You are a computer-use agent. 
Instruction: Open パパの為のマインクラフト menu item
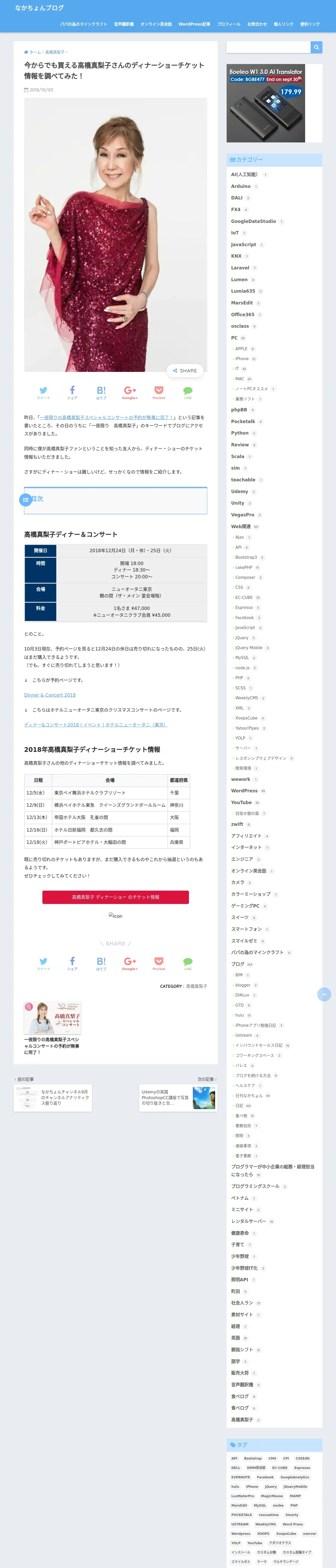pyautogui.click(x=83, y=24)
